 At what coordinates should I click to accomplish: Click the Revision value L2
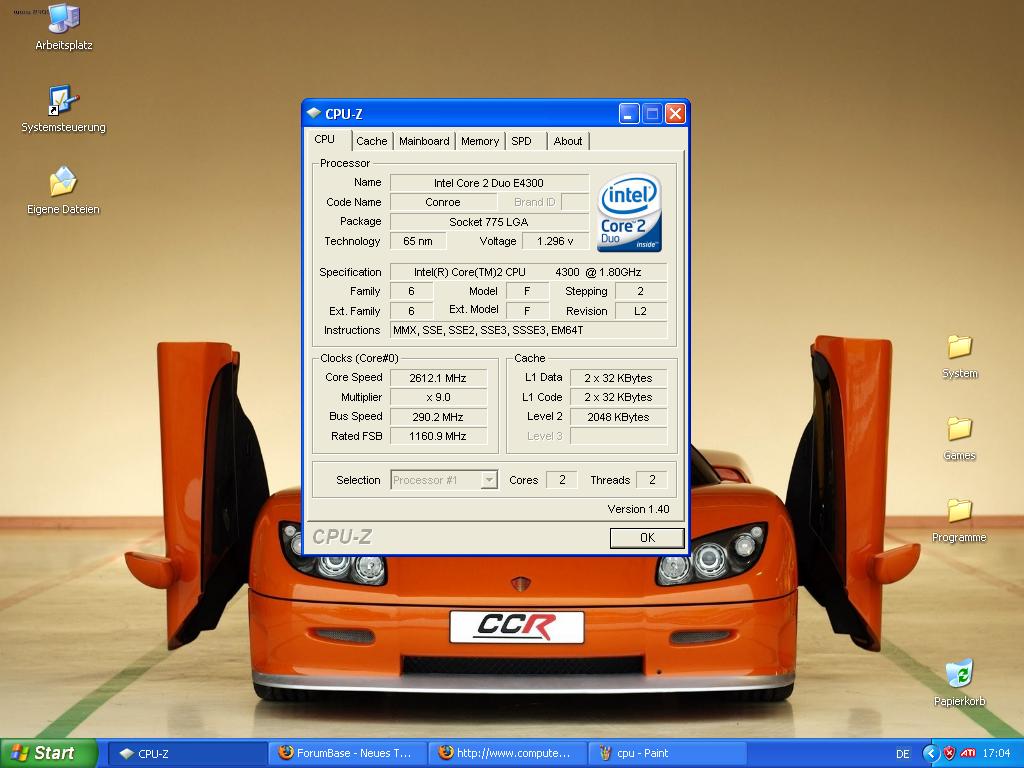[x=641, y=311]
